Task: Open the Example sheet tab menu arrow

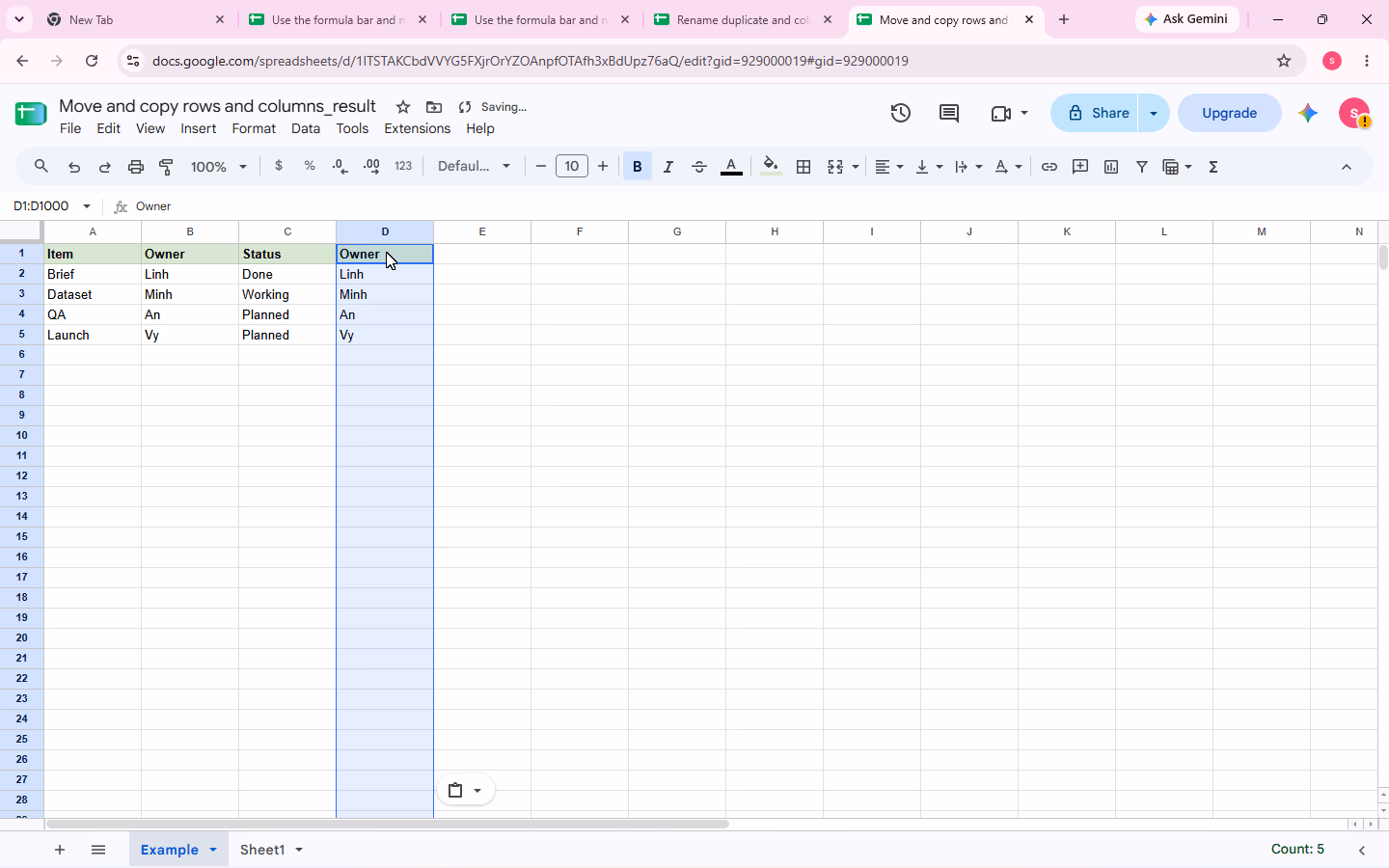Action: [213, 850]
